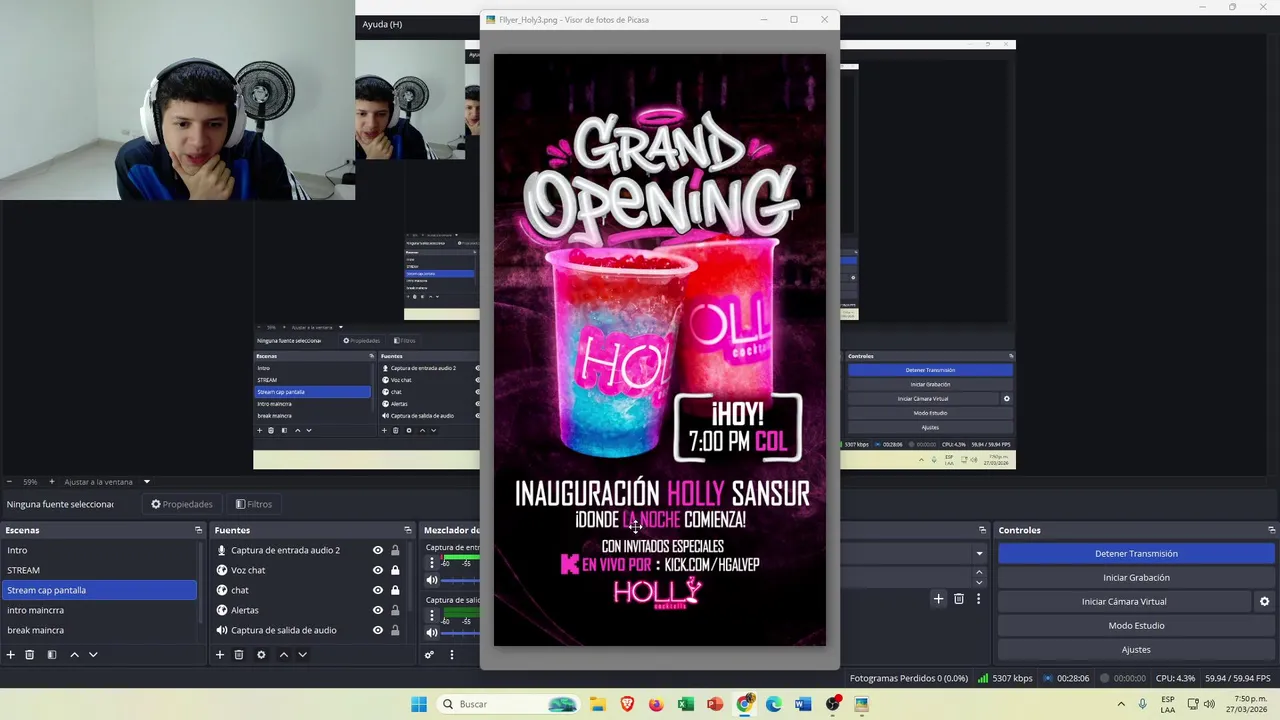Open OBS Studio taskbar icon
Viewport: 1280px width, 720px height.
(x=832, y=704)
